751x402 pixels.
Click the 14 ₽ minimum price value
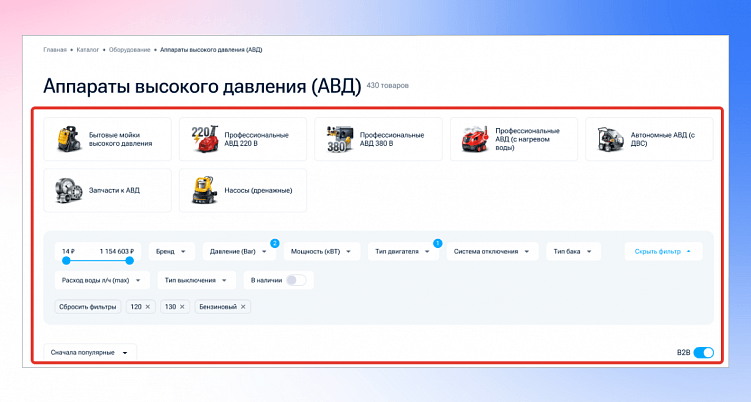[68, 251]
